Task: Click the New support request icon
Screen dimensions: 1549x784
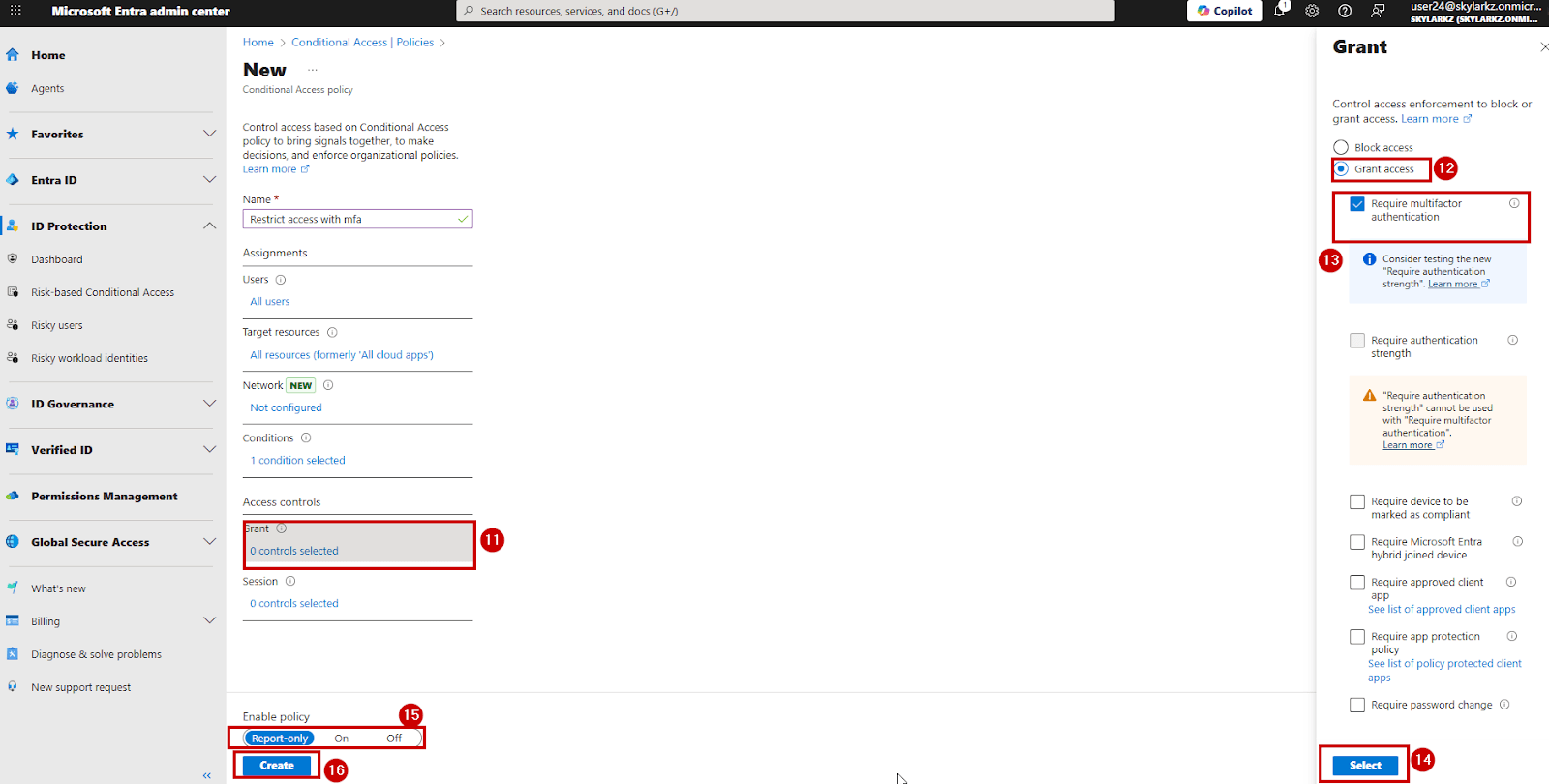Action: 13,686
